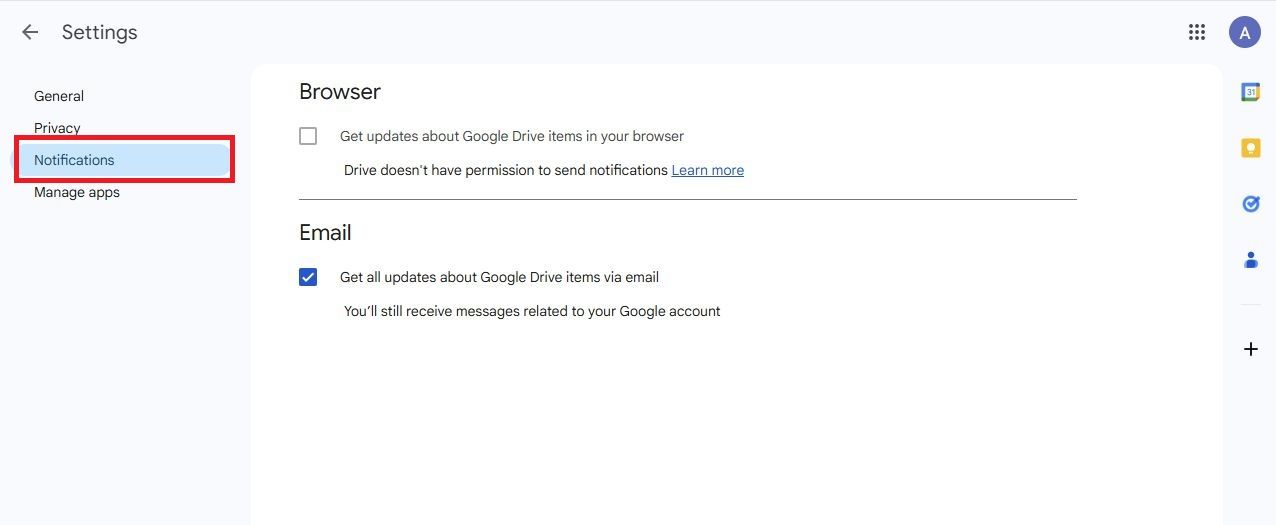The image size is (1276, 525).
Task: Click the text "Drive doesn't have permission to send notifications"
Action: click(x=506, y=170)
